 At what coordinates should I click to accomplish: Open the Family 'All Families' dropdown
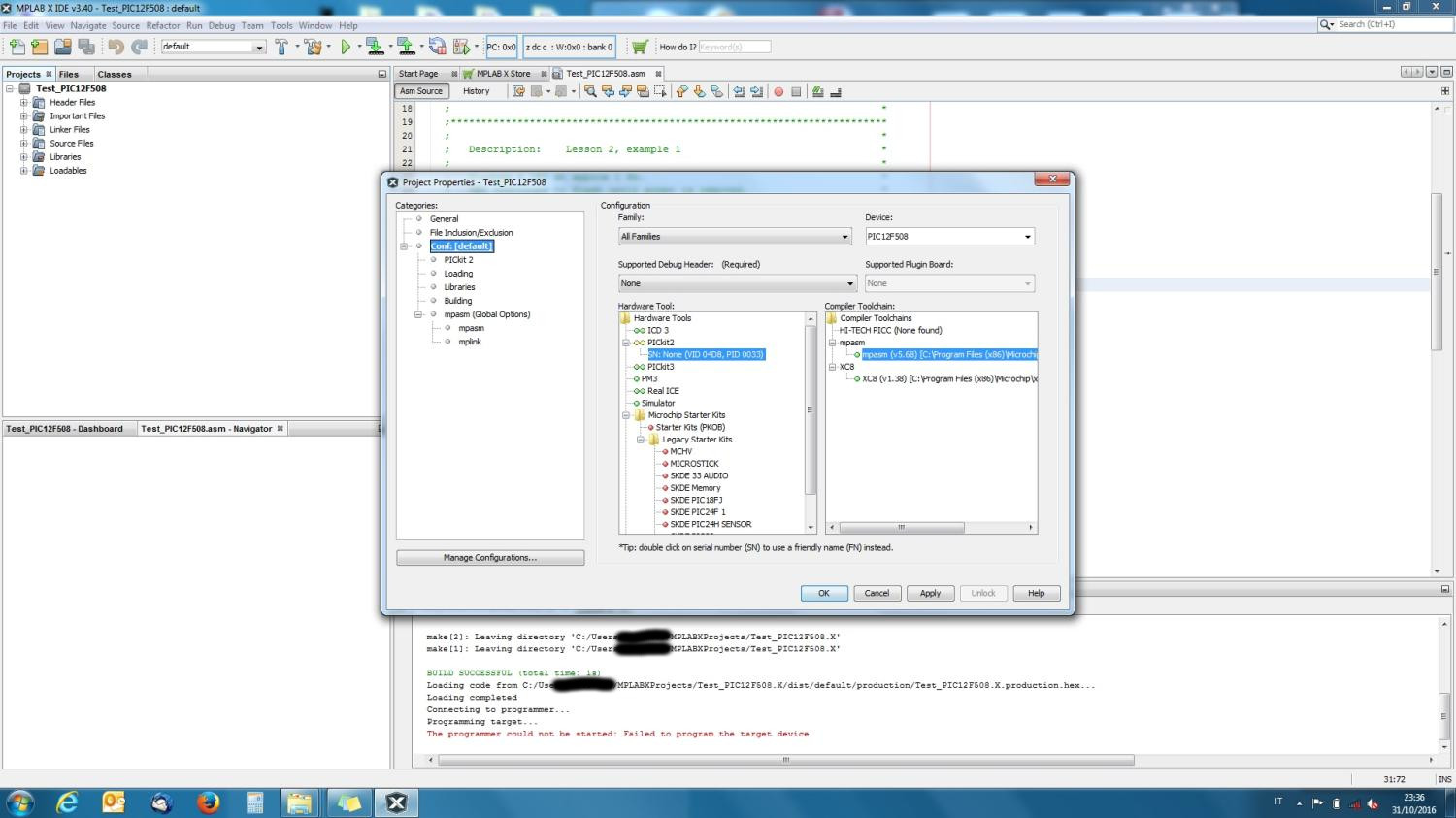(x=735, y=237)
